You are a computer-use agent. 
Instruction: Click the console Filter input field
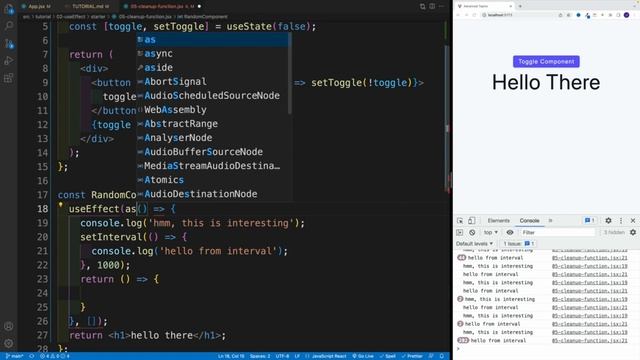557,232
